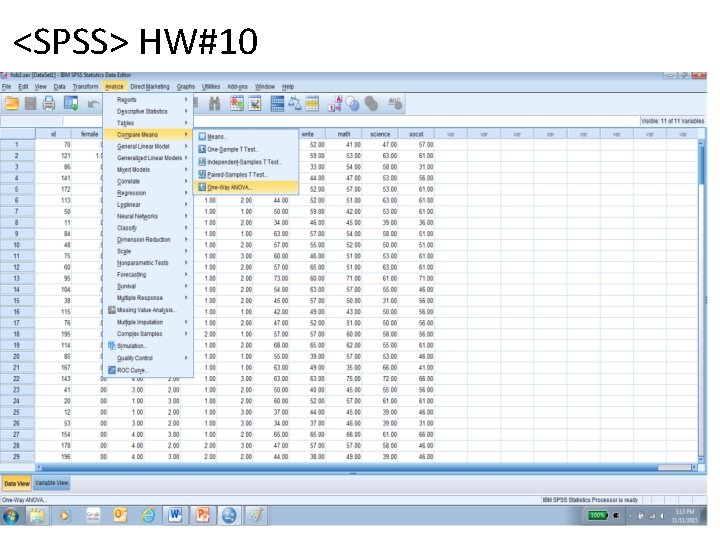
Task: Open the Utilities menu
Action: [x=211, y=87]
